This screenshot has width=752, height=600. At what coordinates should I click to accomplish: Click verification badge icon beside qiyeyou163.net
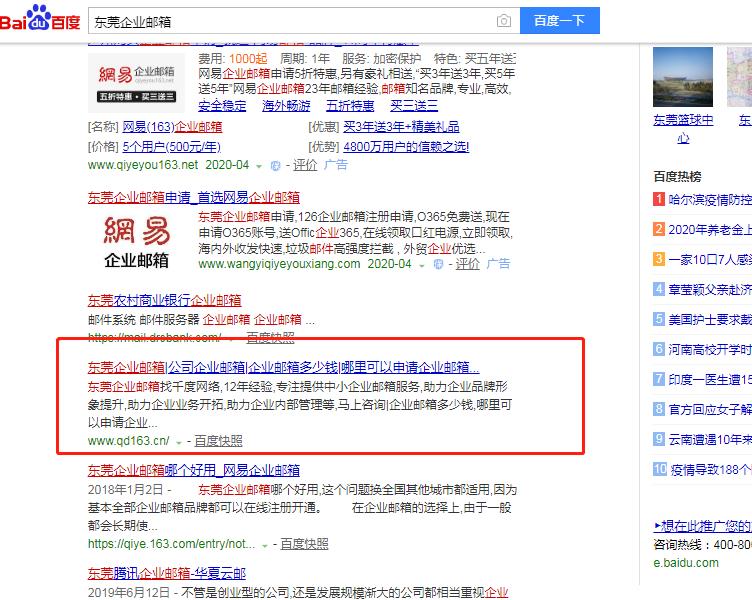(275, 166)
